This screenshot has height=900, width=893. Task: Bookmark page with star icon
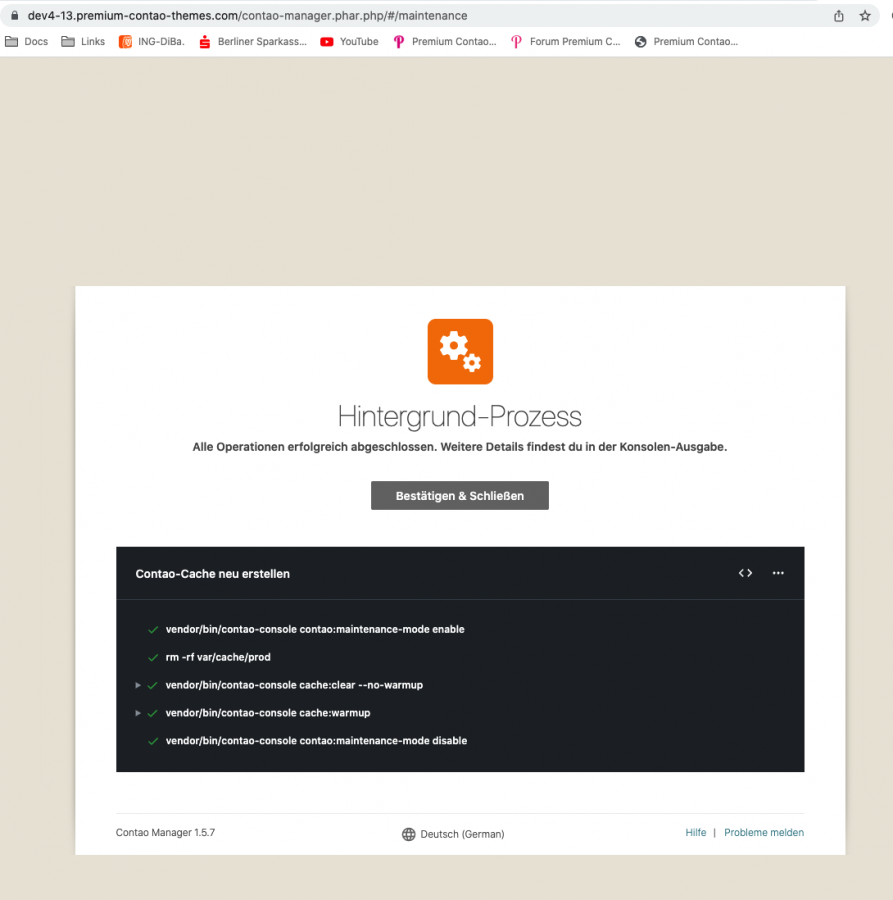tap(865, 16)
